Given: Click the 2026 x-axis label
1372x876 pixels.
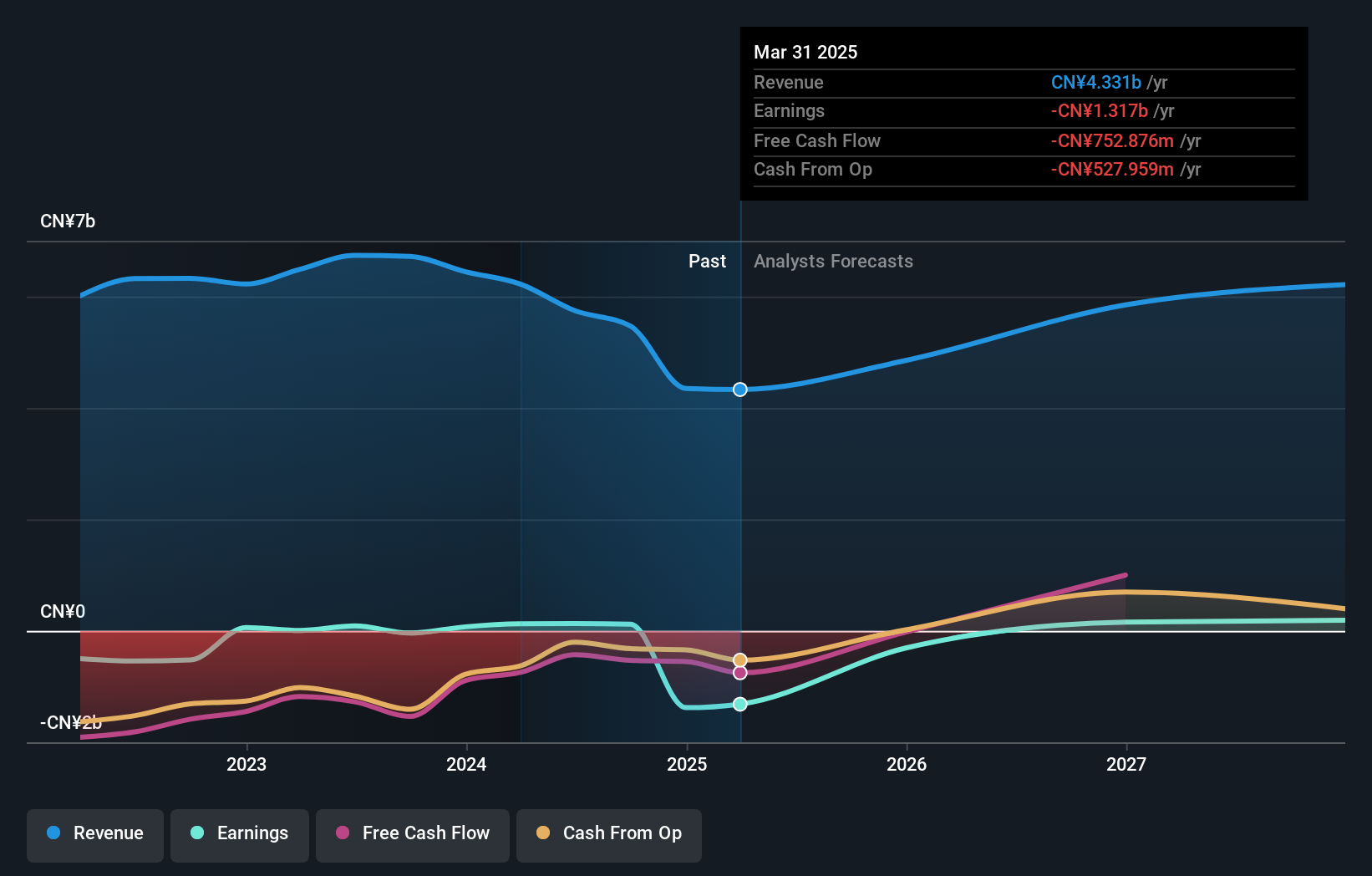Looking at the screenshot, I should coord(907,764).
